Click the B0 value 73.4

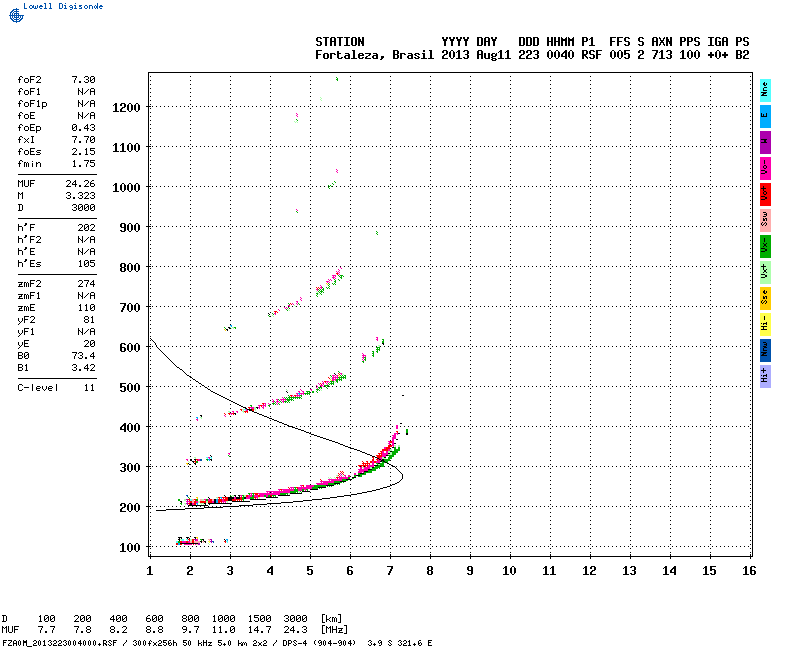coord(83,356)
